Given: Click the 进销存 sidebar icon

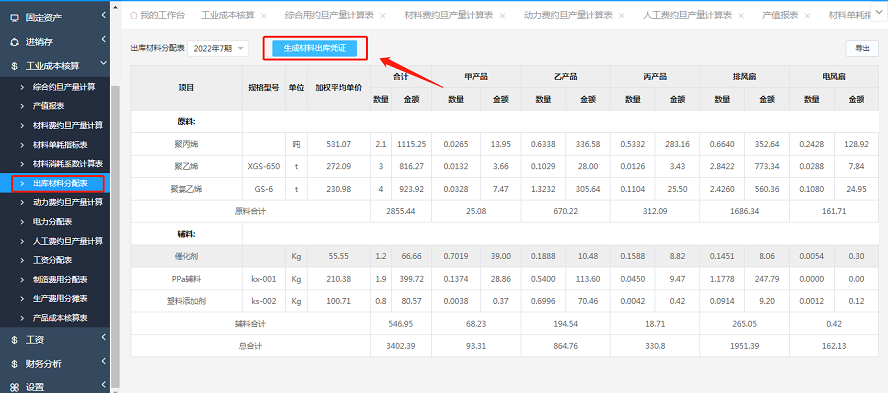Looking at the screenshot, I should click(x=15, y=42).
